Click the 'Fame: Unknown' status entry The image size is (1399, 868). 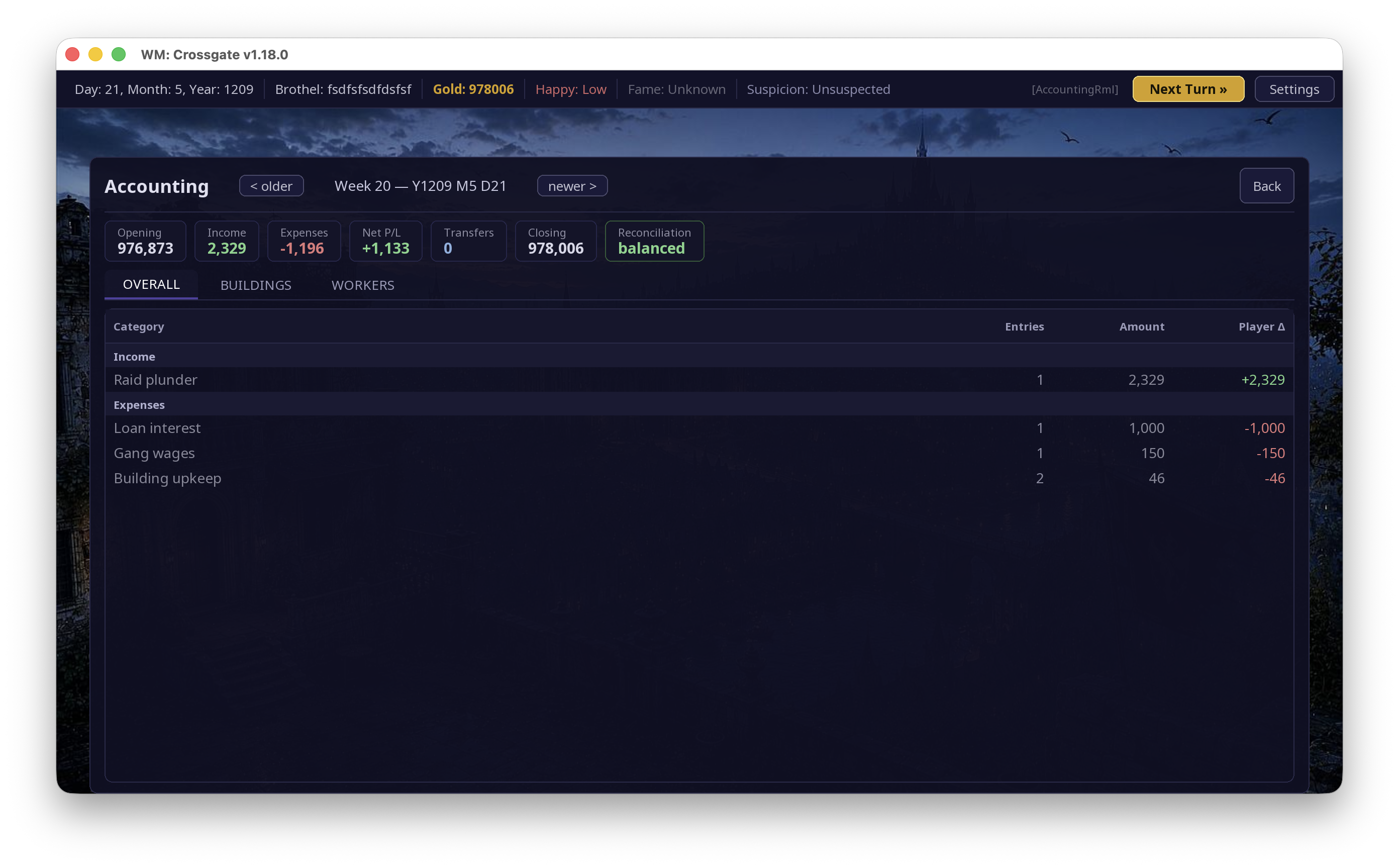pos(676,89)
